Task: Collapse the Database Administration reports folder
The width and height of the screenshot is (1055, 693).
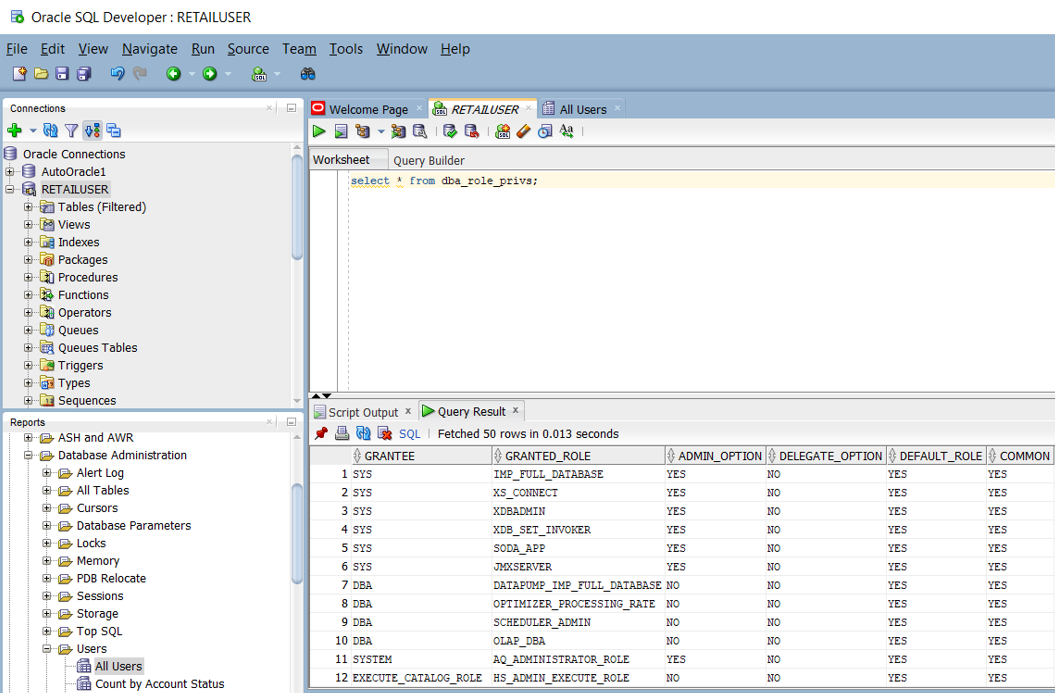Action: coord(29,455)
